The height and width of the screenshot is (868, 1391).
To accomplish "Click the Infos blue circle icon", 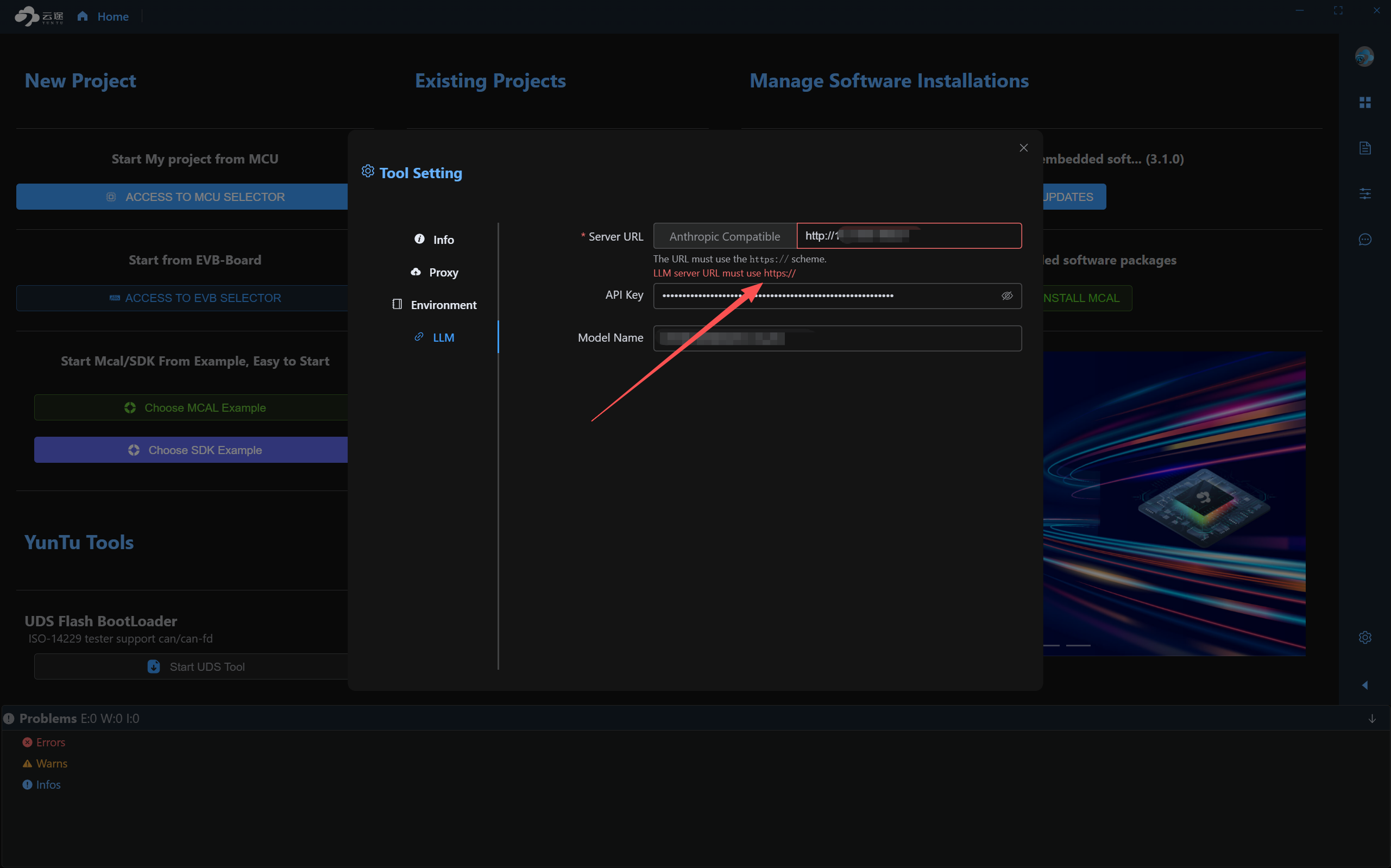I will 27,785.
